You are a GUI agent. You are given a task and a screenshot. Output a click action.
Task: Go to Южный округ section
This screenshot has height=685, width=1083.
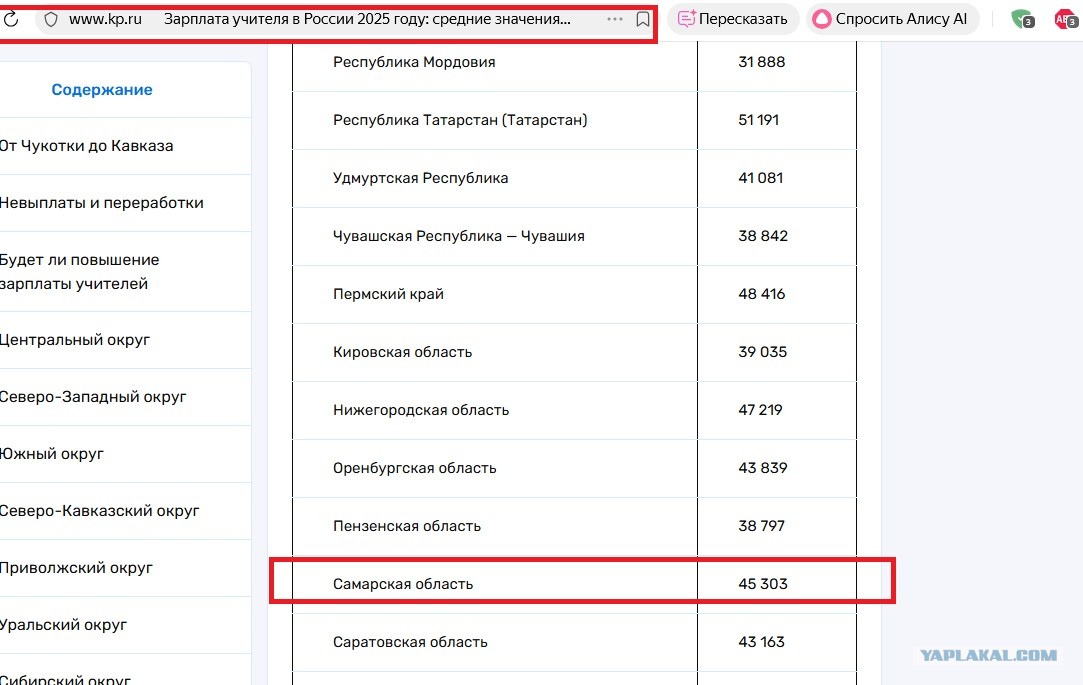click(x=52, y=454)
